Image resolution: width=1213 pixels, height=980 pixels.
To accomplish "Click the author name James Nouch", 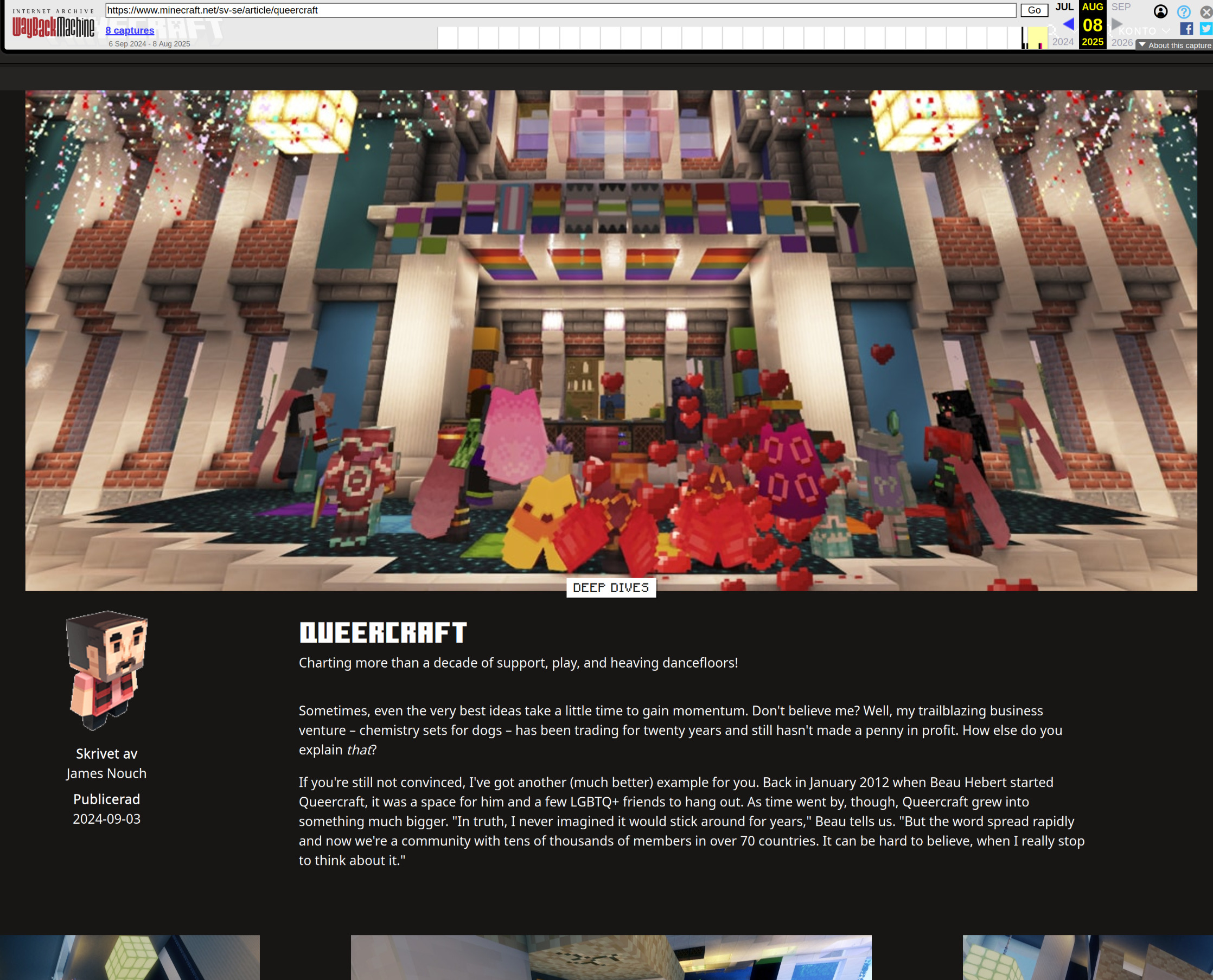I will [106, 773].
